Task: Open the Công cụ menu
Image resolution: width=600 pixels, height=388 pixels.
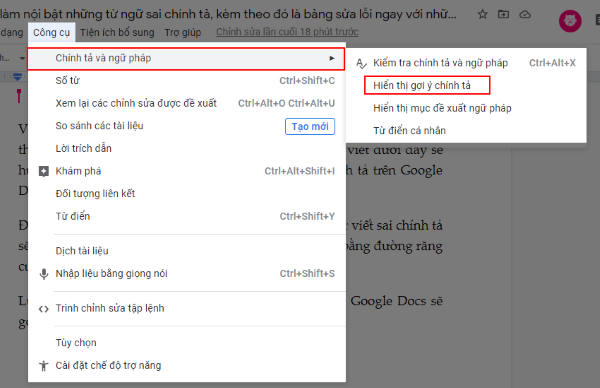Action: point(51,33)
